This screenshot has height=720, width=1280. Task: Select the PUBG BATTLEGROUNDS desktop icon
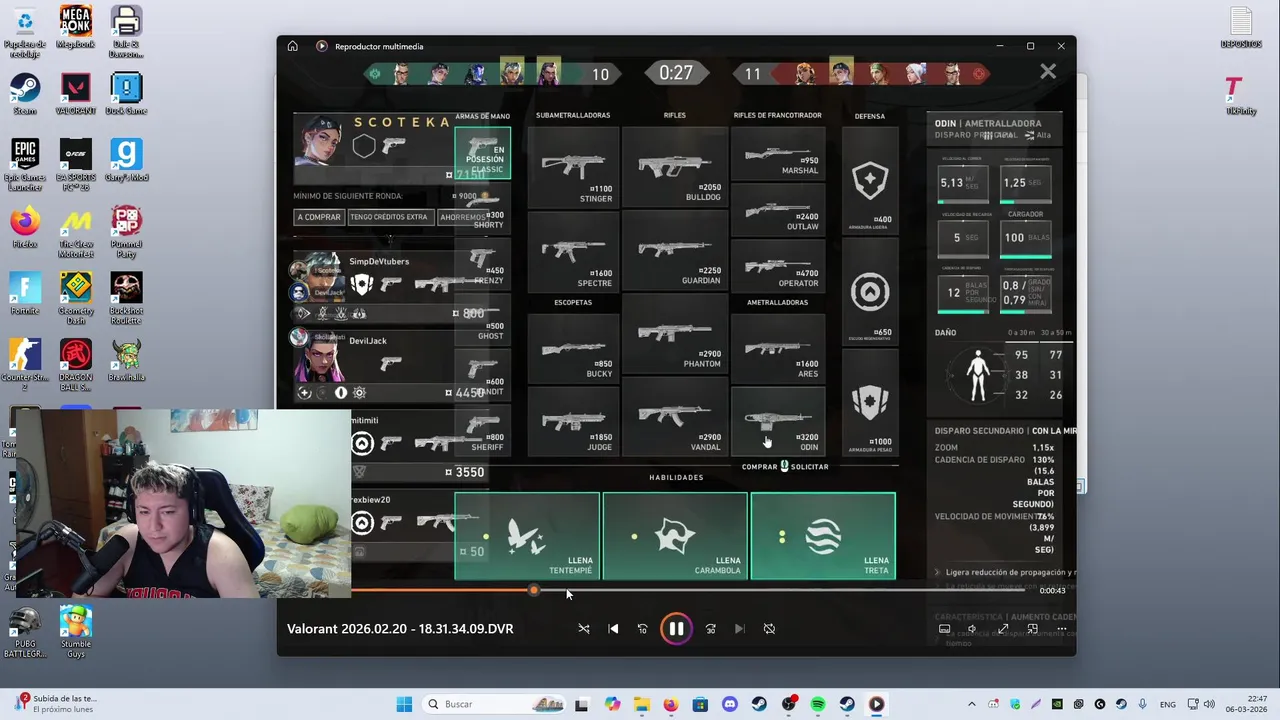pos(24,632)
